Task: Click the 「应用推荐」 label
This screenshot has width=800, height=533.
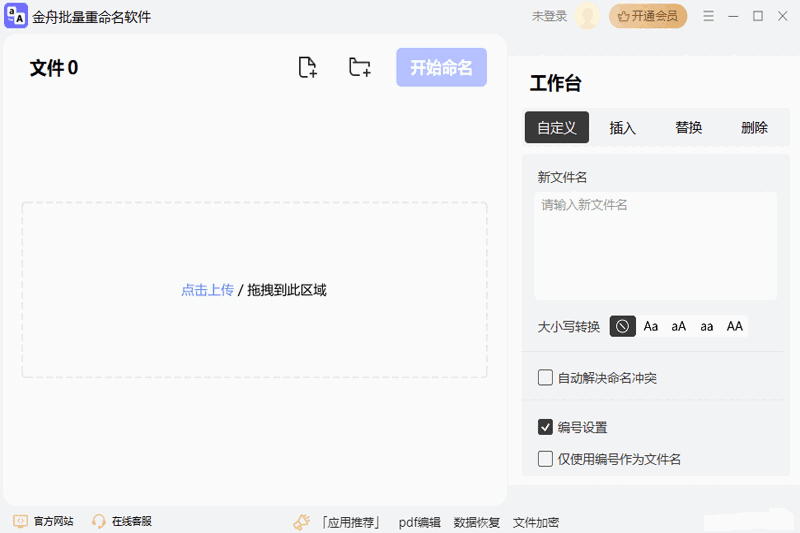Action: [351, 522]
